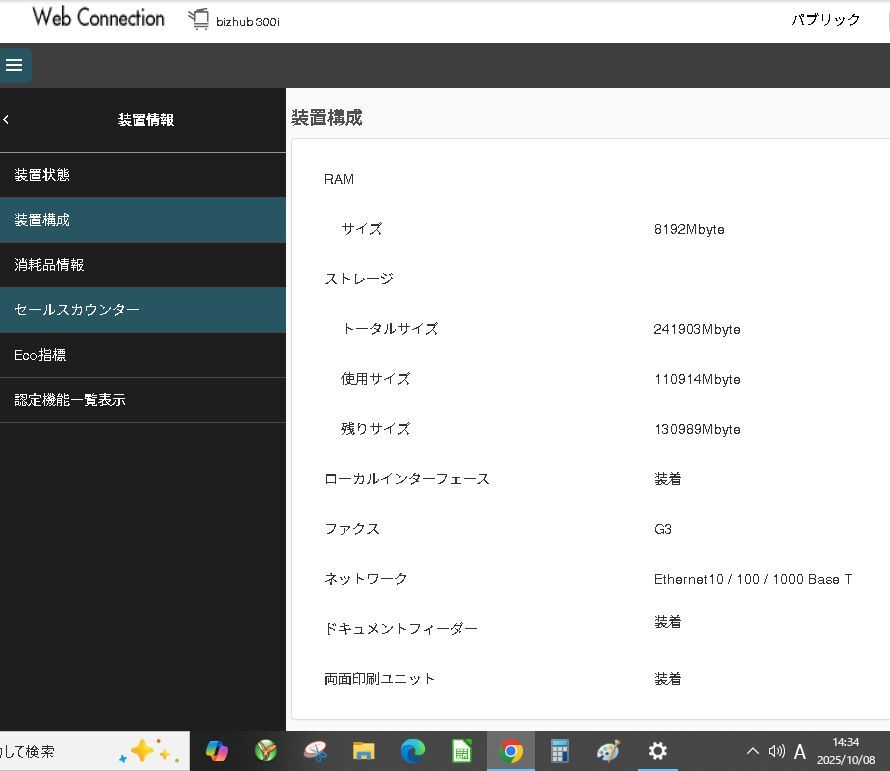Open the green spreadsheet app from taskbar
The height and width of the screenshot is (771, 890).
(461, 750)
